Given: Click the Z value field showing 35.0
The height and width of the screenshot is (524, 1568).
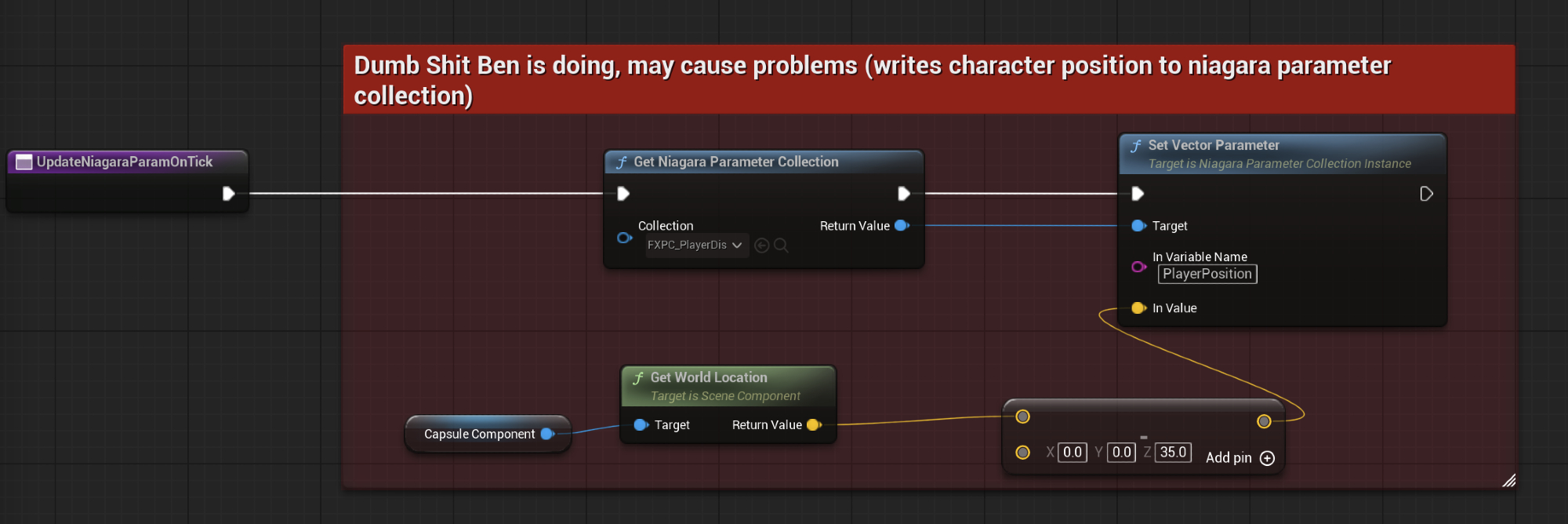Looking at the screenshot, I should [1173, 453].
